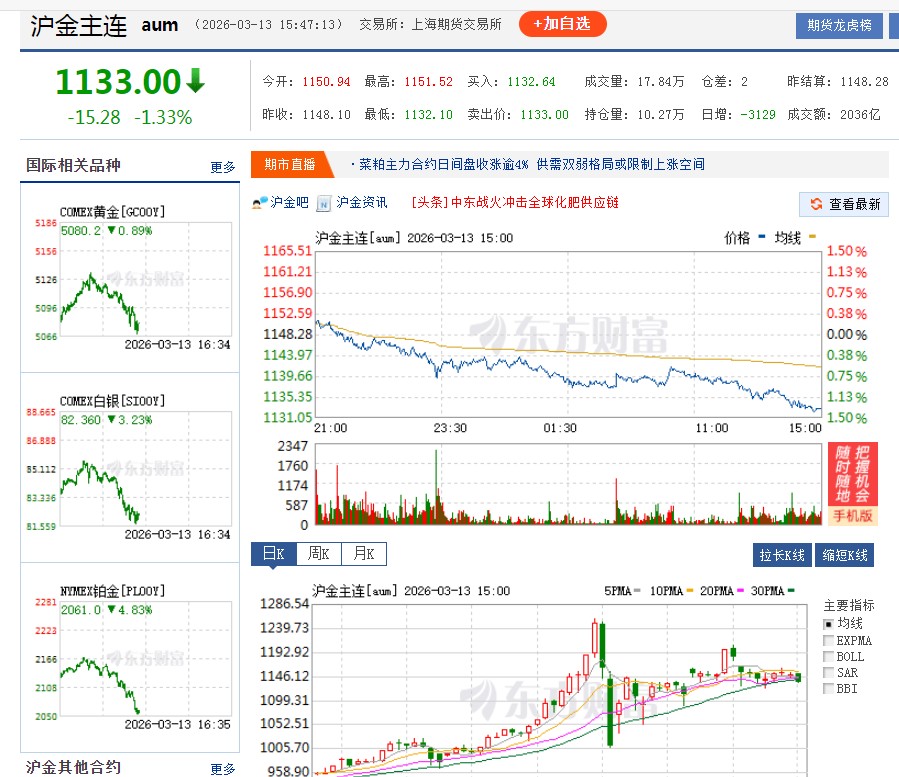Screen dimensions: 899x777
Task: Click the magenta 20PMA color marker
Action: (x=740, y=591)
